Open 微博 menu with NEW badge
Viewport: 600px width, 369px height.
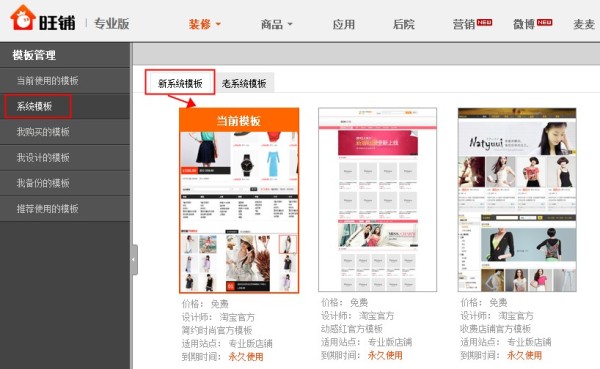pyautogui.click(x=532, y=24)
